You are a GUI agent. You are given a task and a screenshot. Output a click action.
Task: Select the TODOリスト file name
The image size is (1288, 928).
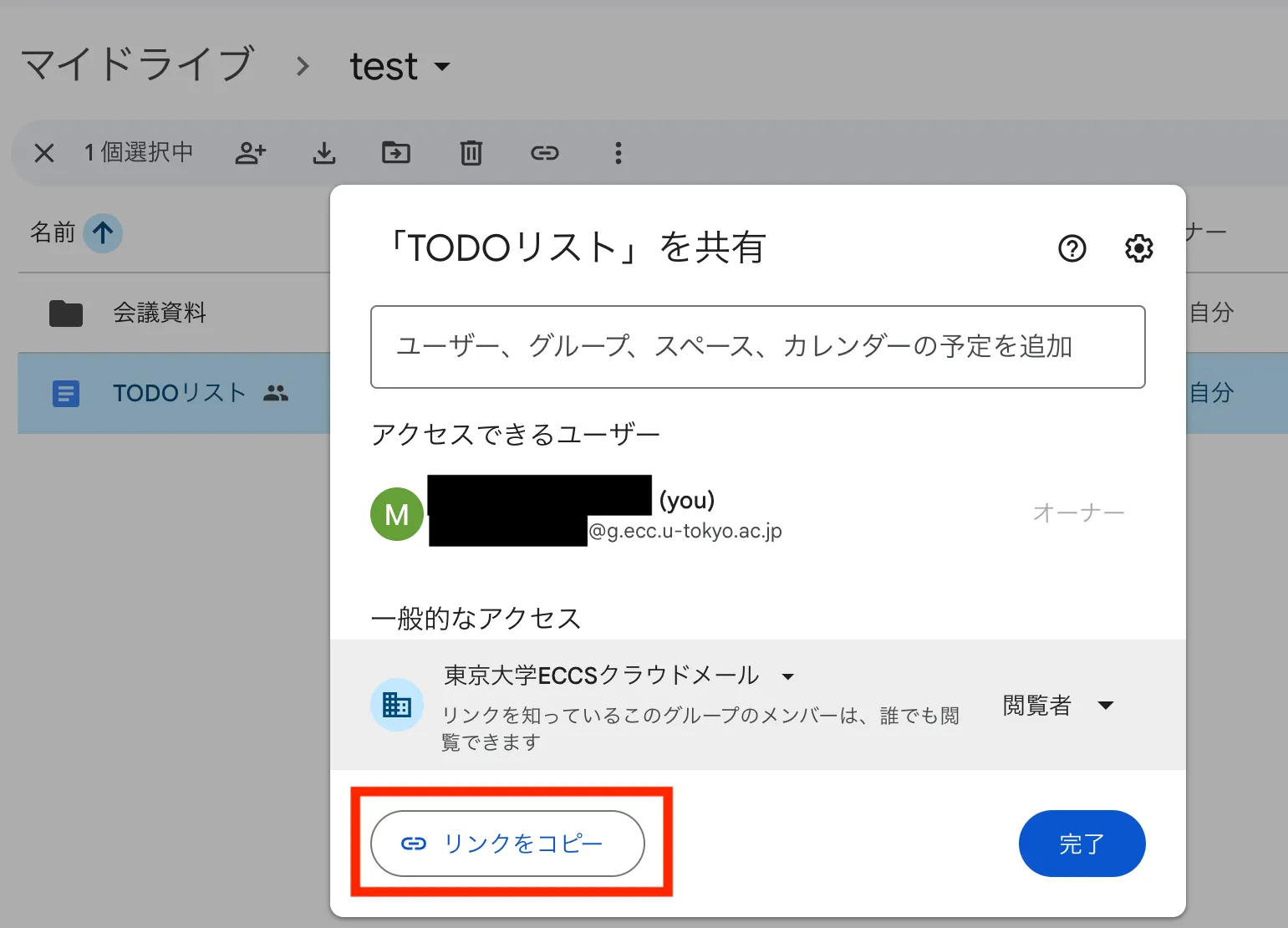179,393
